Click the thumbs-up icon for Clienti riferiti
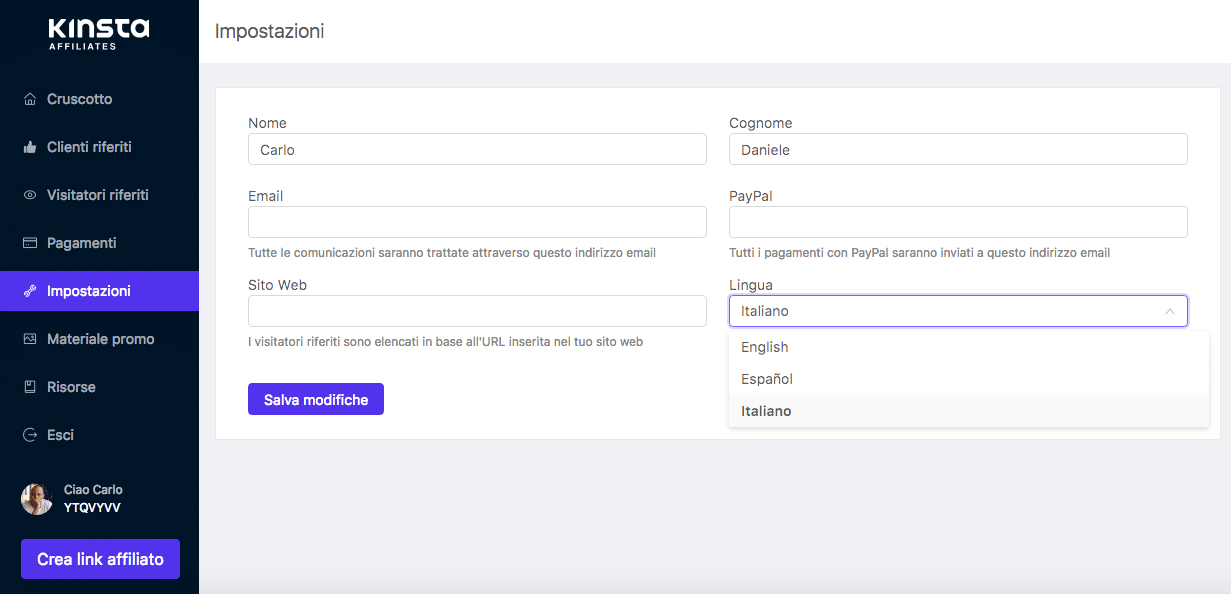Viewport: 1231px width, 594px height. tap(29, 147)
